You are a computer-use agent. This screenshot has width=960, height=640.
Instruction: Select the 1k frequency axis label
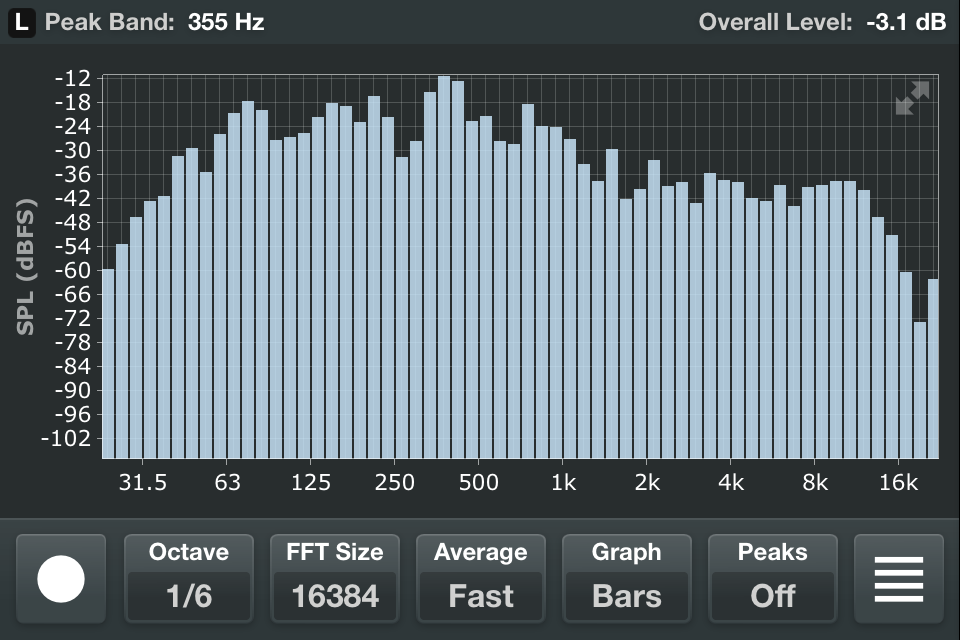tap(563, 484)
